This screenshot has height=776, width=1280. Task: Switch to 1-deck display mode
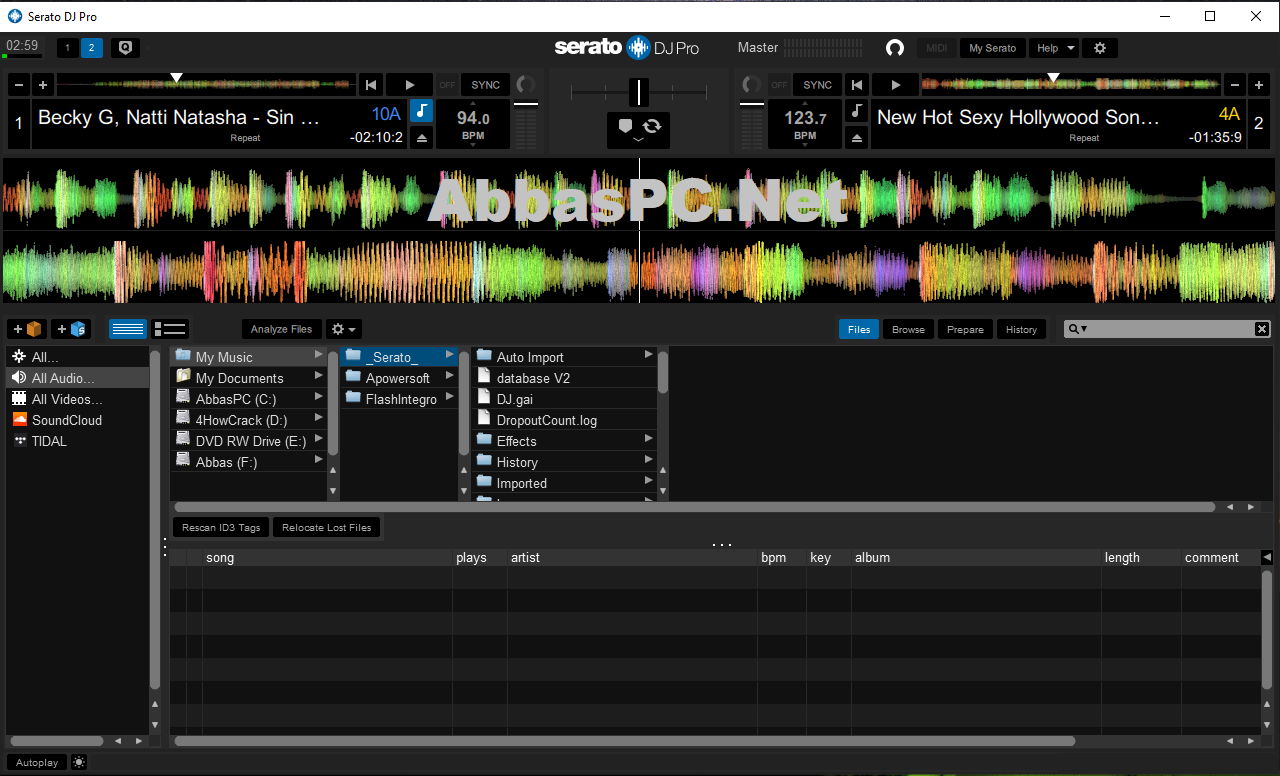(x=68, y=48)
